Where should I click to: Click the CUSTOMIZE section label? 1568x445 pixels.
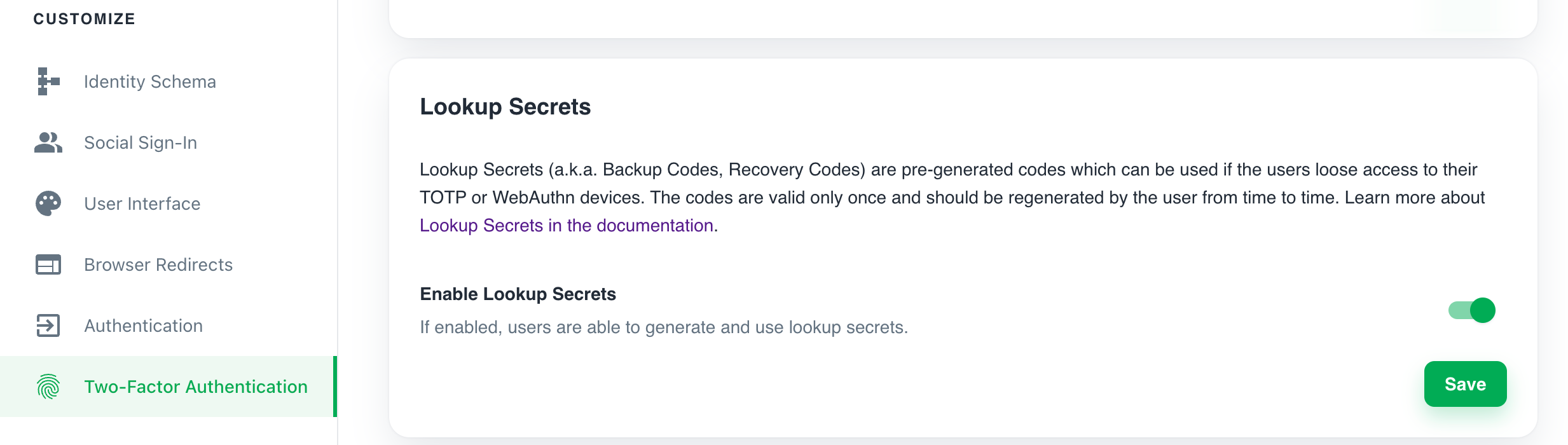click(85, 18)
